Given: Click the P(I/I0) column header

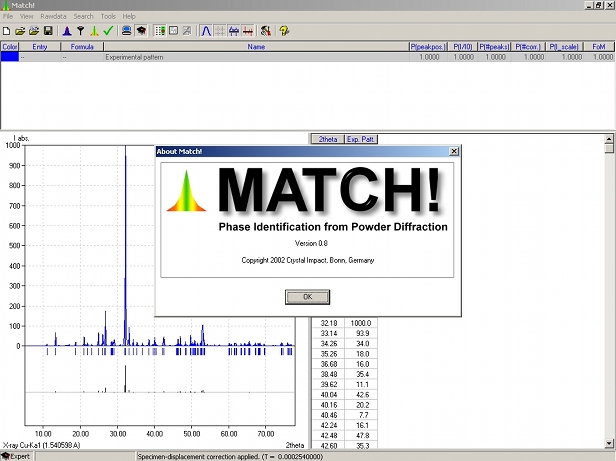Looking at the screenshot, I should click(x=463, y=47).
